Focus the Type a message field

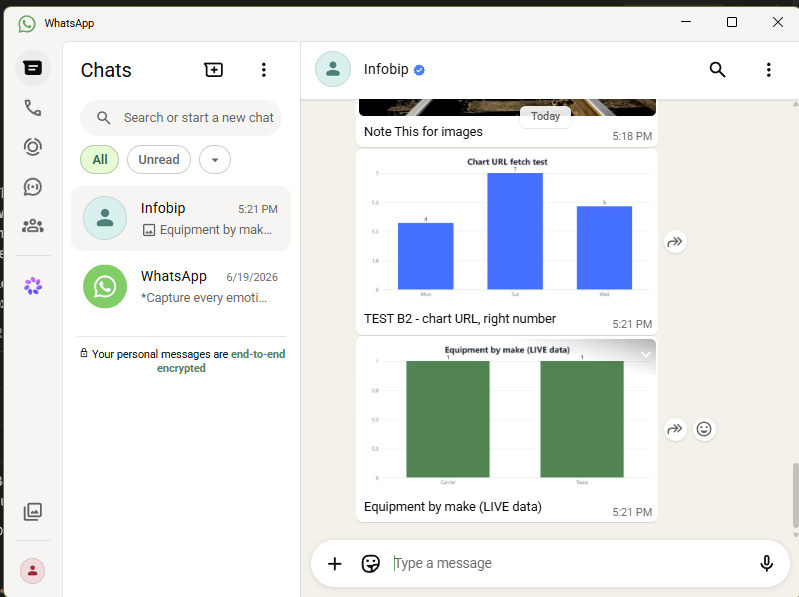point(571,563)
